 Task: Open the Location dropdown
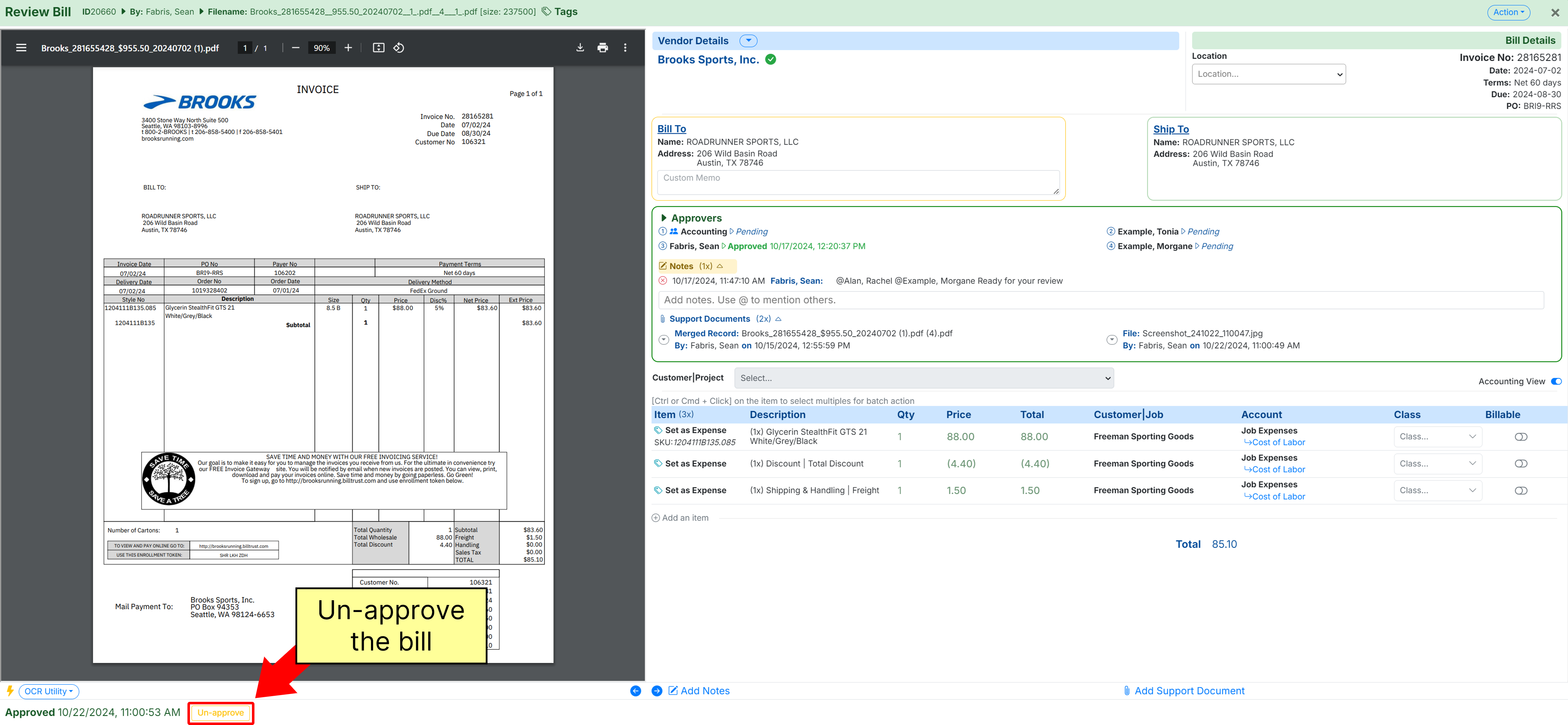point(1269,74)
